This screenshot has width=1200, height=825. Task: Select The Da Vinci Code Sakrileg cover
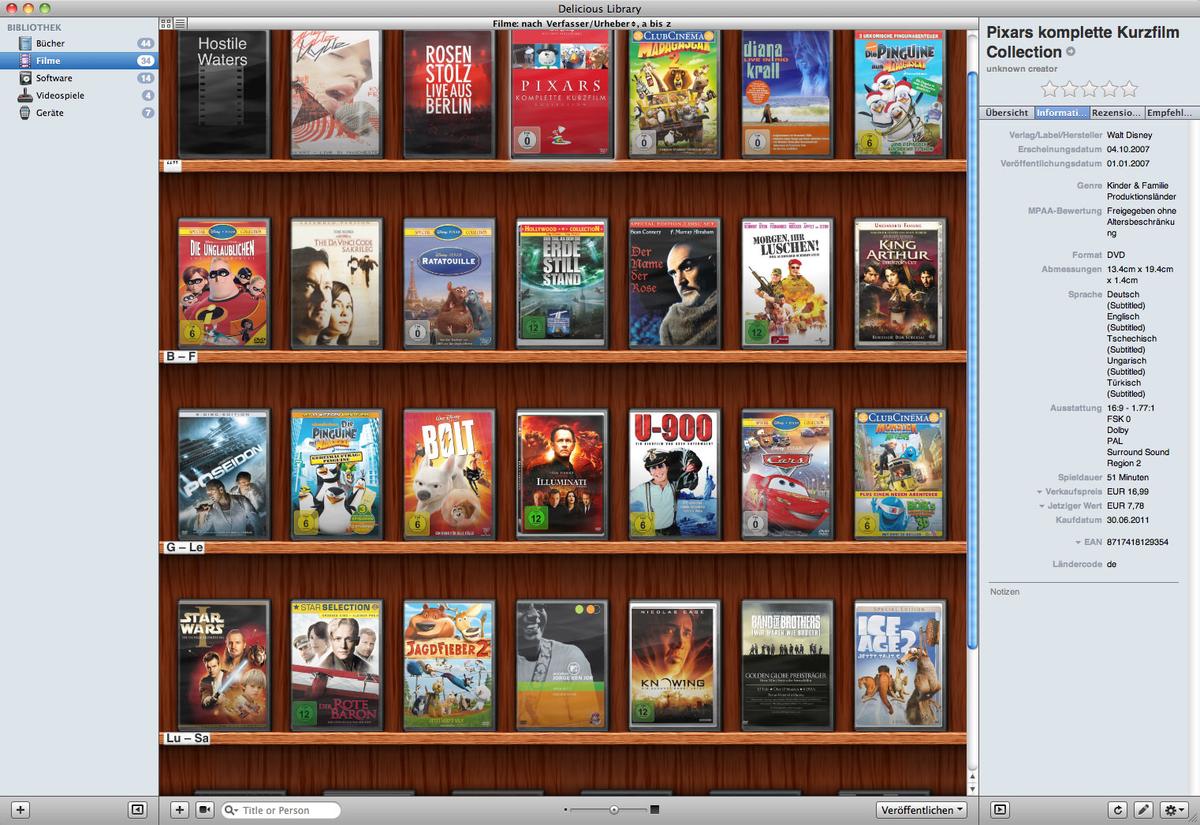[x=335, y=284]
